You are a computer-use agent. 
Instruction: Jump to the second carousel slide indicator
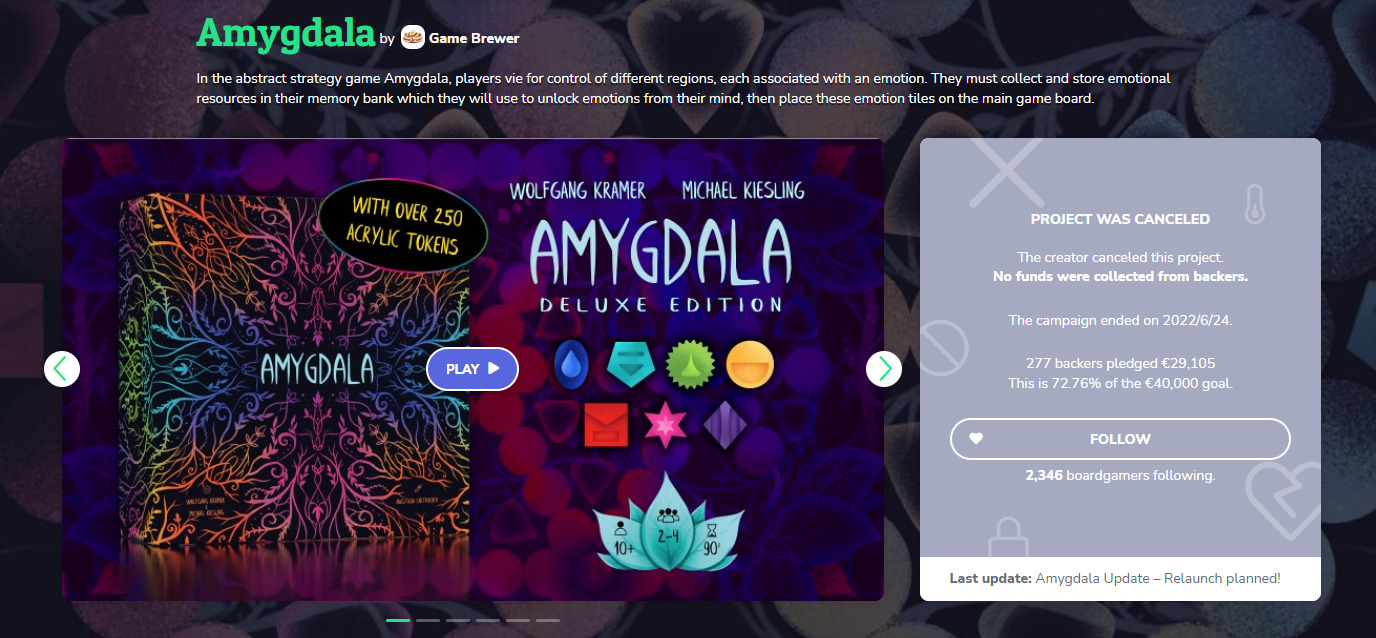[x=428, y=621]
